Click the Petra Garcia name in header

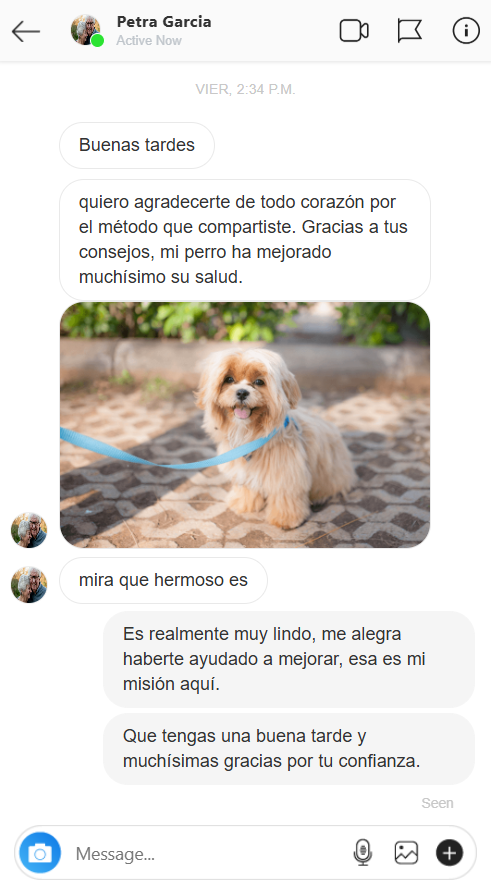pyautogui.click(x=164, y=22)
